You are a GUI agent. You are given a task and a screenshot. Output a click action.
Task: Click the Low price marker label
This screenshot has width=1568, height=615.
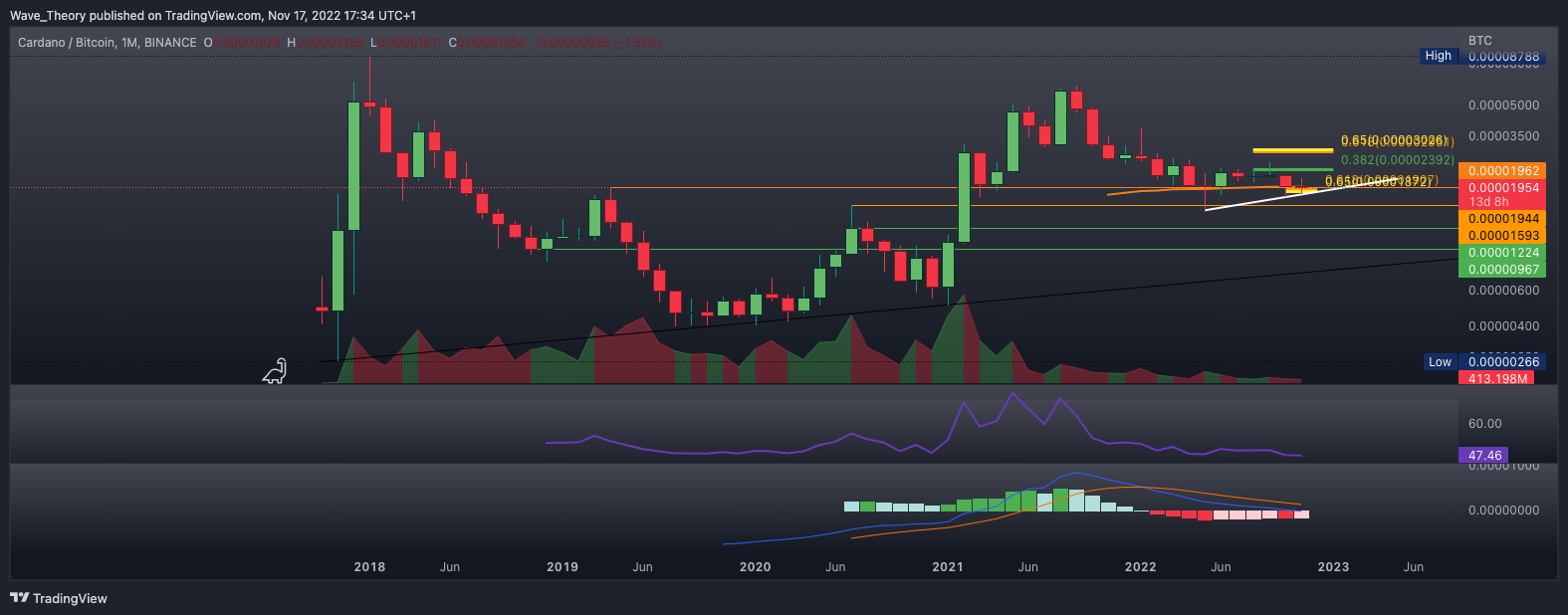point(1440,362)
